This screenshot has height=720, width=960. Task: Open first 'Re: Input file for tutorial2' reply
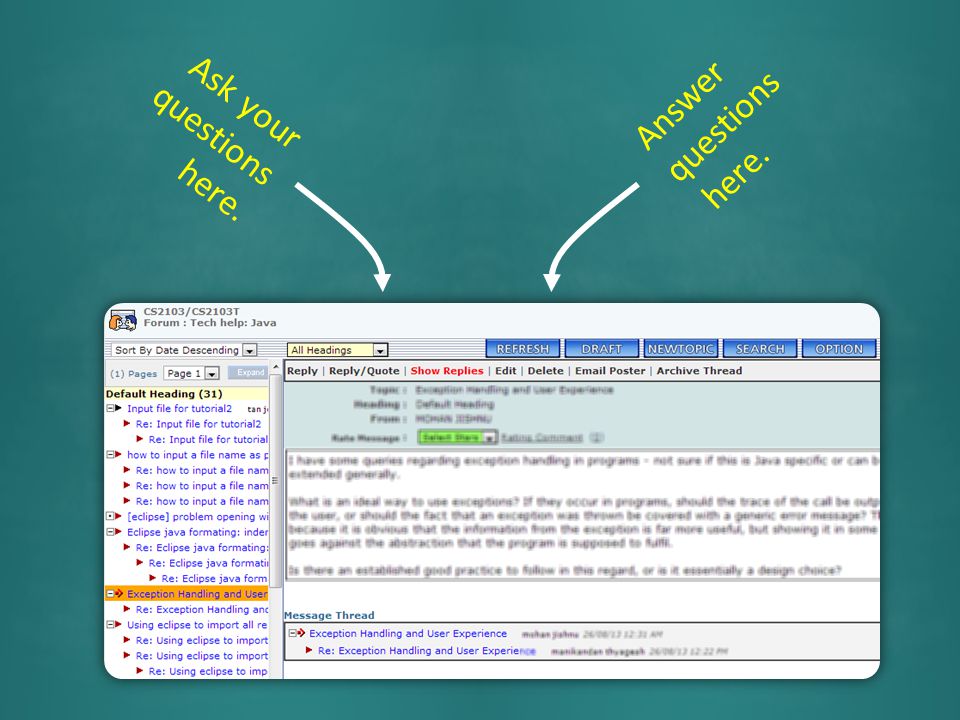click(198, 424)
